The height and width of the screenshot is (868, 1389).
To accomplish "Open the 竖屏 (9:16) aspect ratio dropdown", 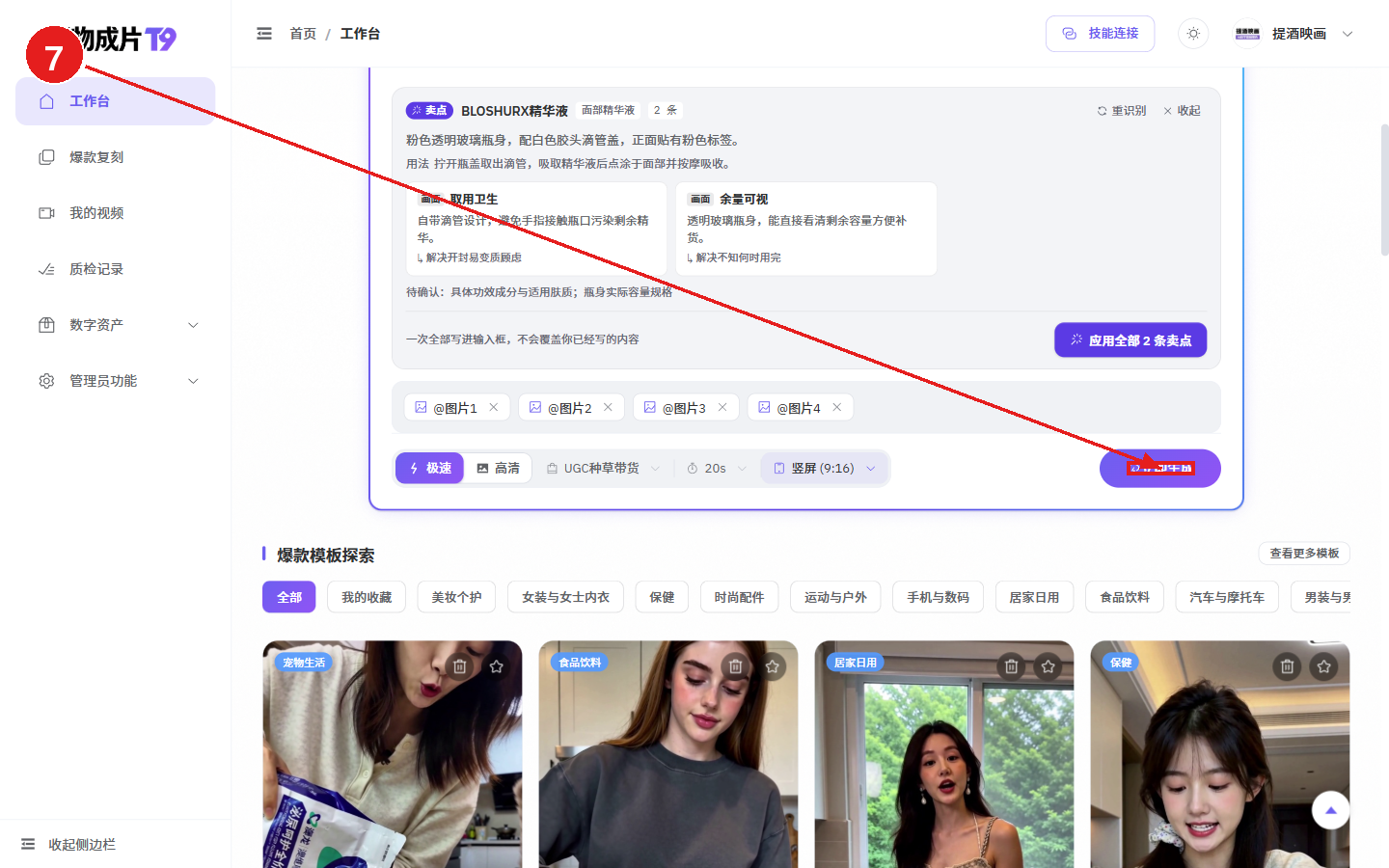I will pyautogui.click(x=825, y=468).
